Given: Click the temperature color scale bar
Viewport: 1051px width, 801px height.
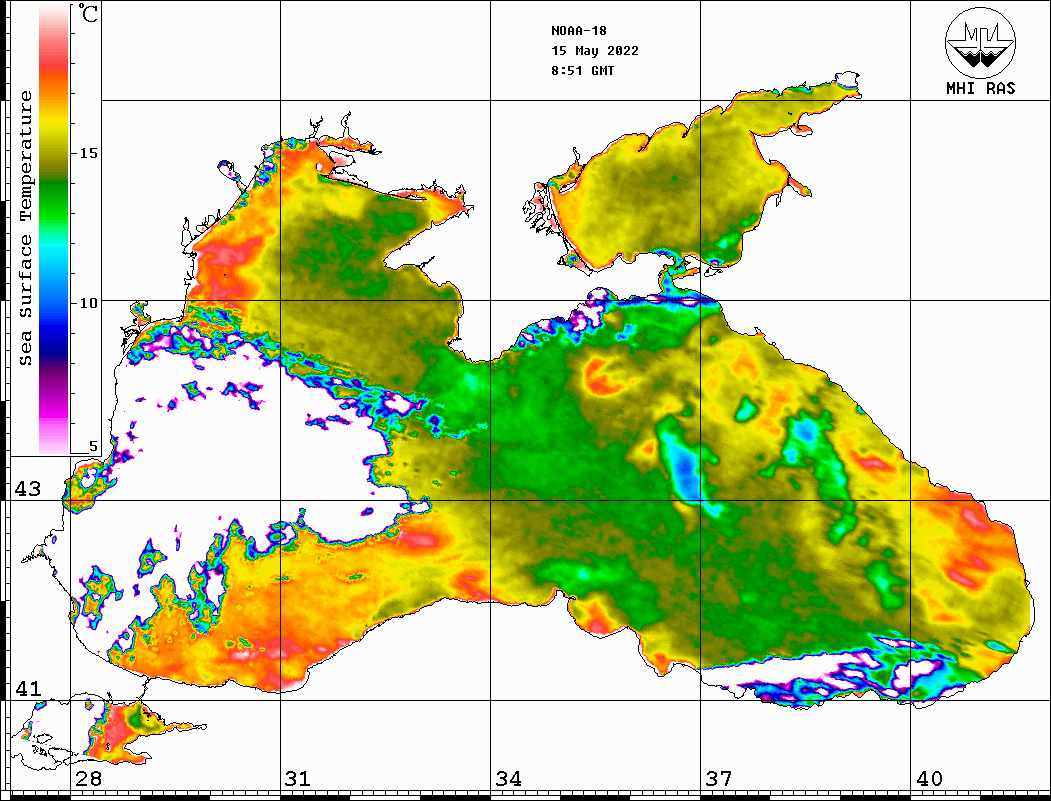Looking at the screenshot, I should coord(54,229).
